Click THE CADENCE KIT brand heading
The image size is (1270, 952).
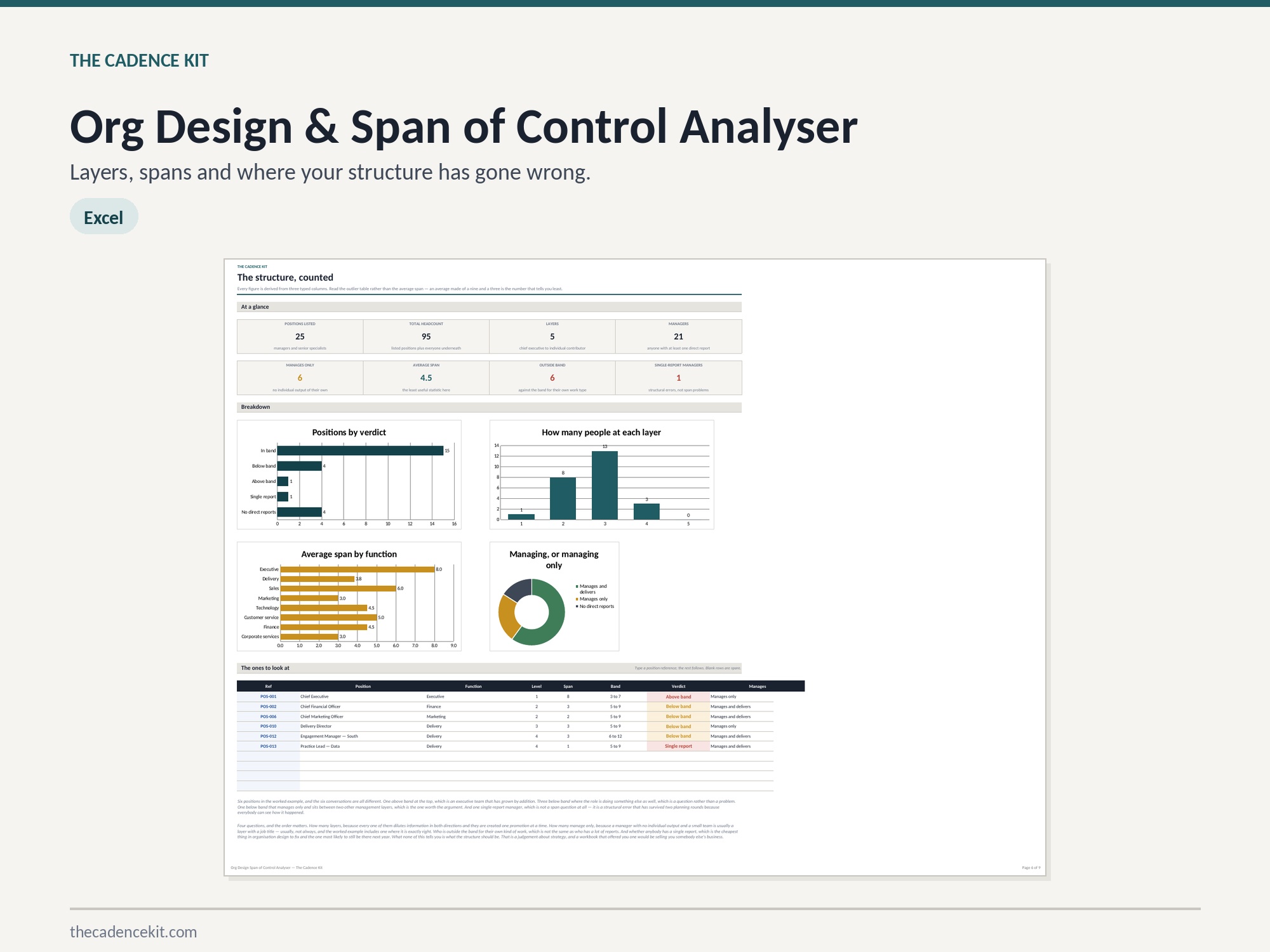pyautogui.click(x=139, y=60)
